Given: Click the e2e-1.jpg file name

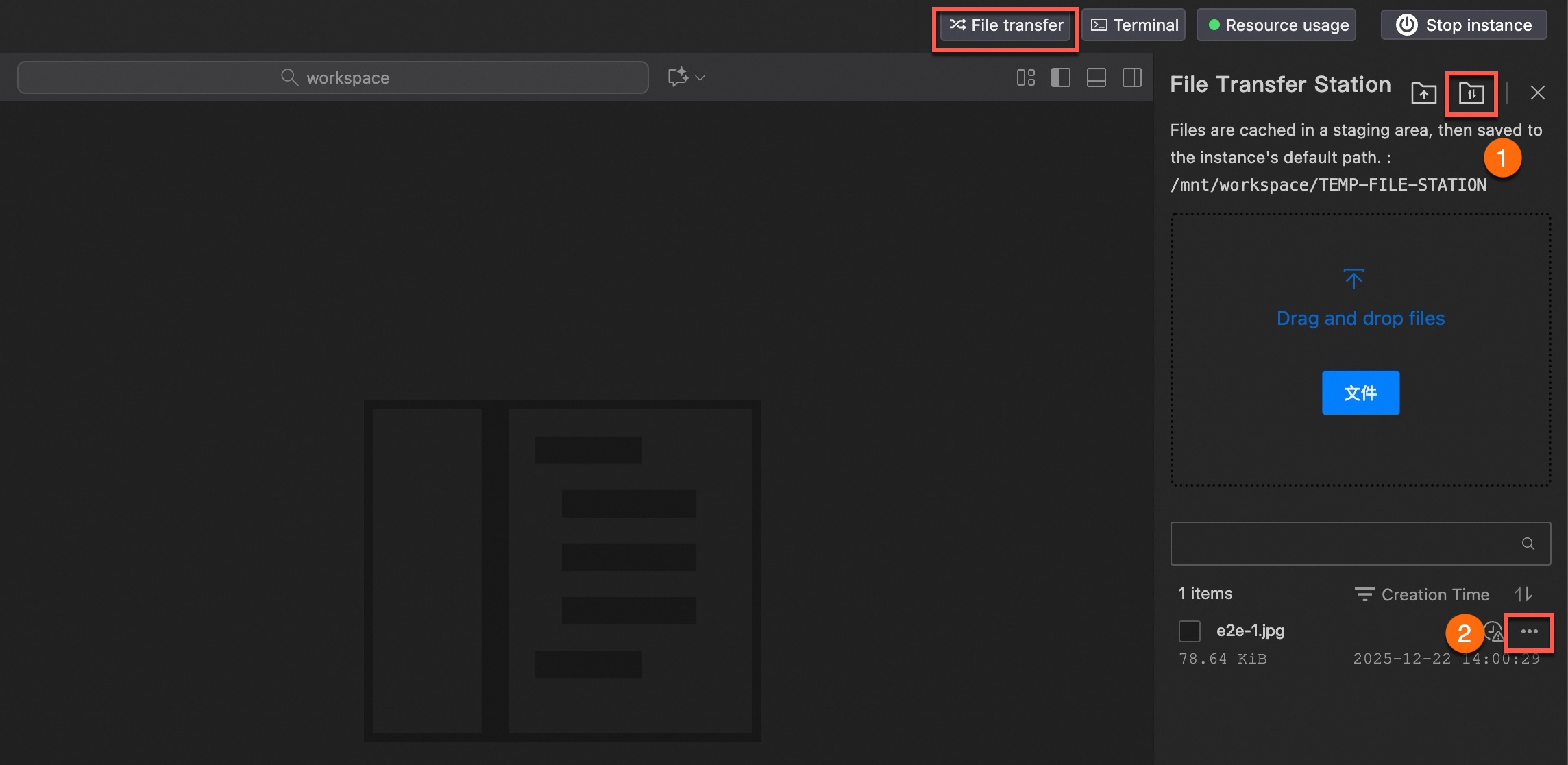Looking at the screenshot, I should tap(1250, 631).
